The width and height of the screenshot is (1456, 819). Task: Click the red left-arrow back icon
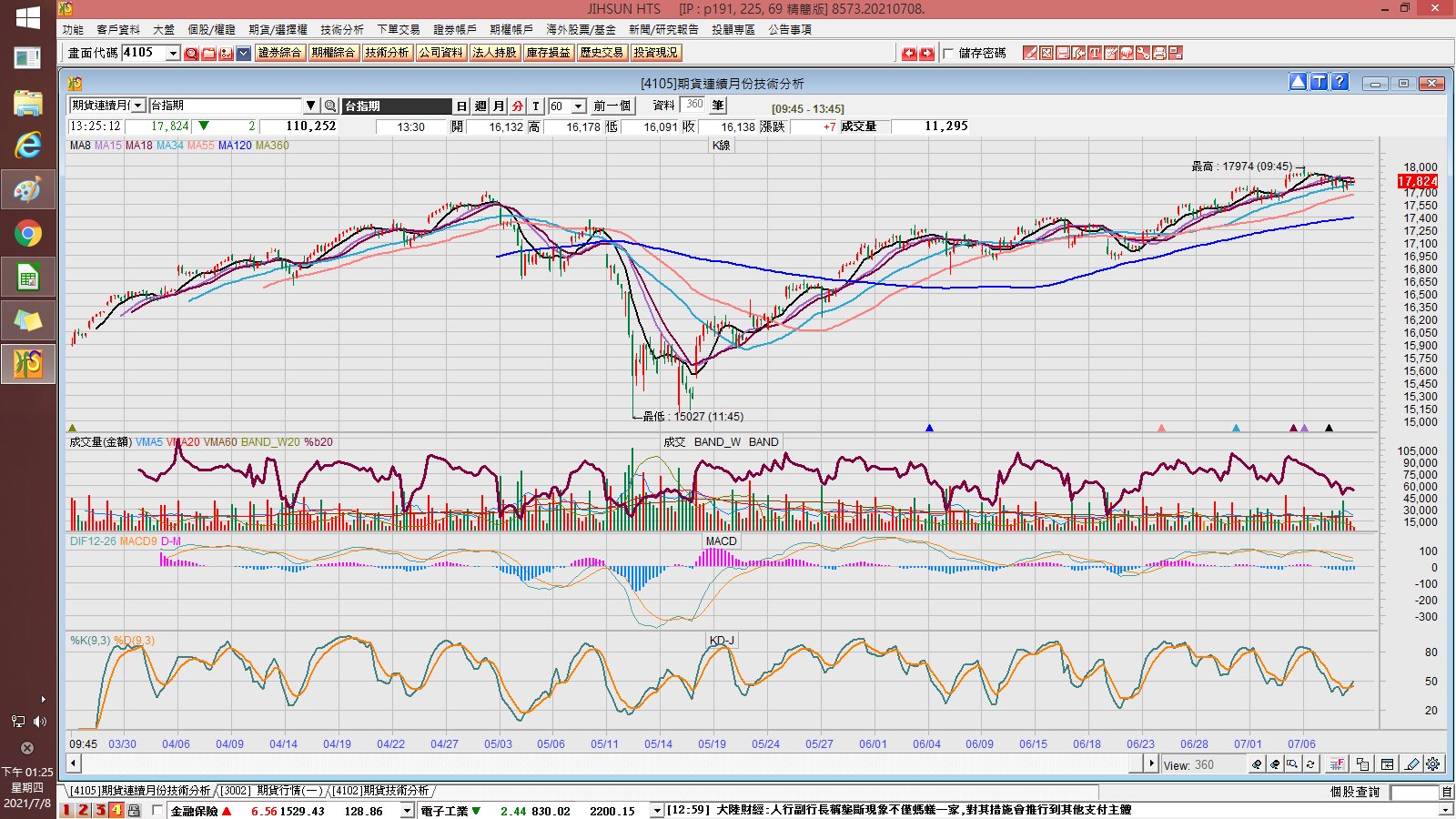point(909,54)
